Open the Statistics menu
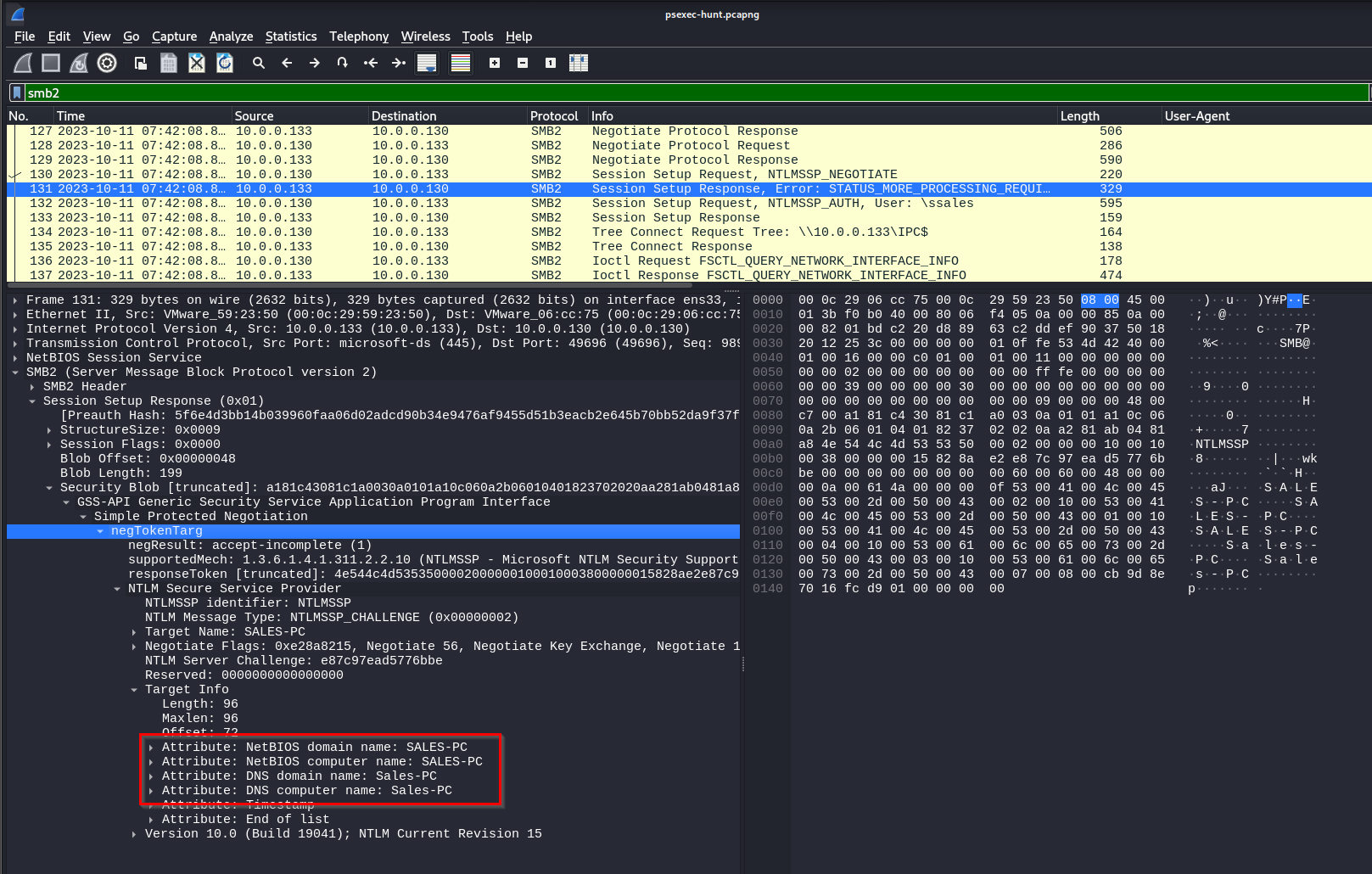 pyautogui.click(x=290, y=36)
